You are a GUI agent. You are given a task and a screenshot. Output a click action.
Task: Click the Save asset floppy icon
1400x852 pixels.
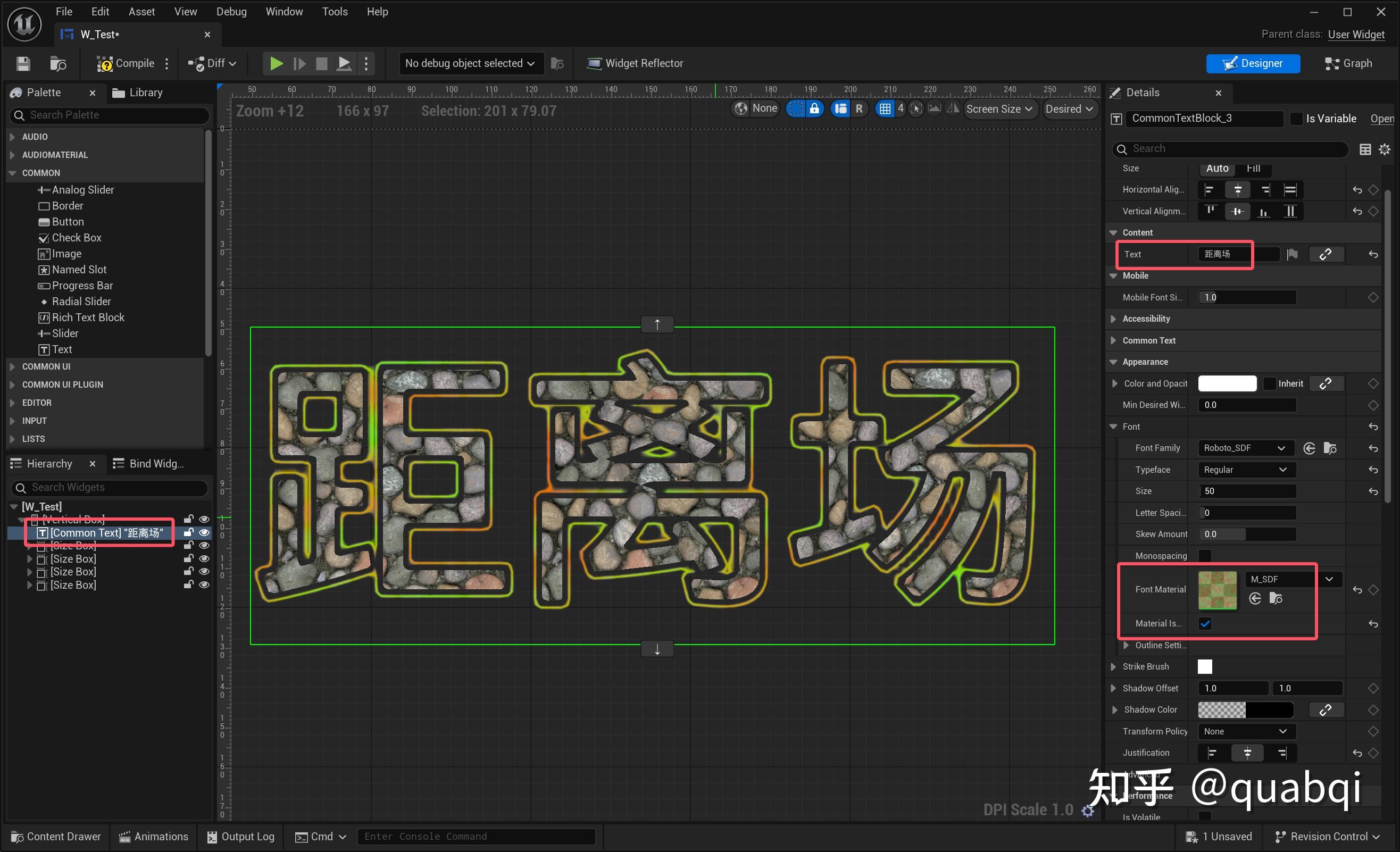tap(23, 64)
